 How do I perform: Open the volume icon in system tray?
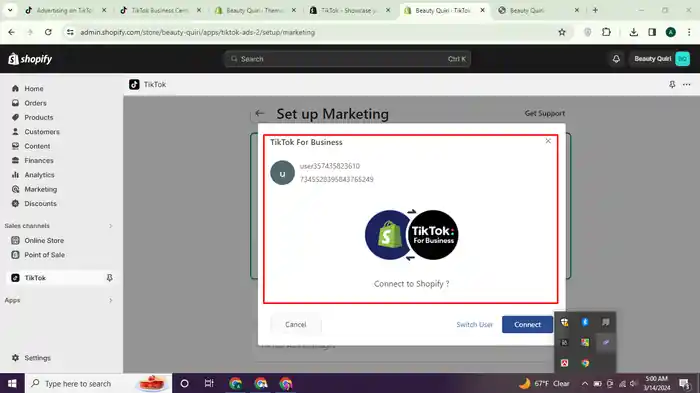point(633,384)
